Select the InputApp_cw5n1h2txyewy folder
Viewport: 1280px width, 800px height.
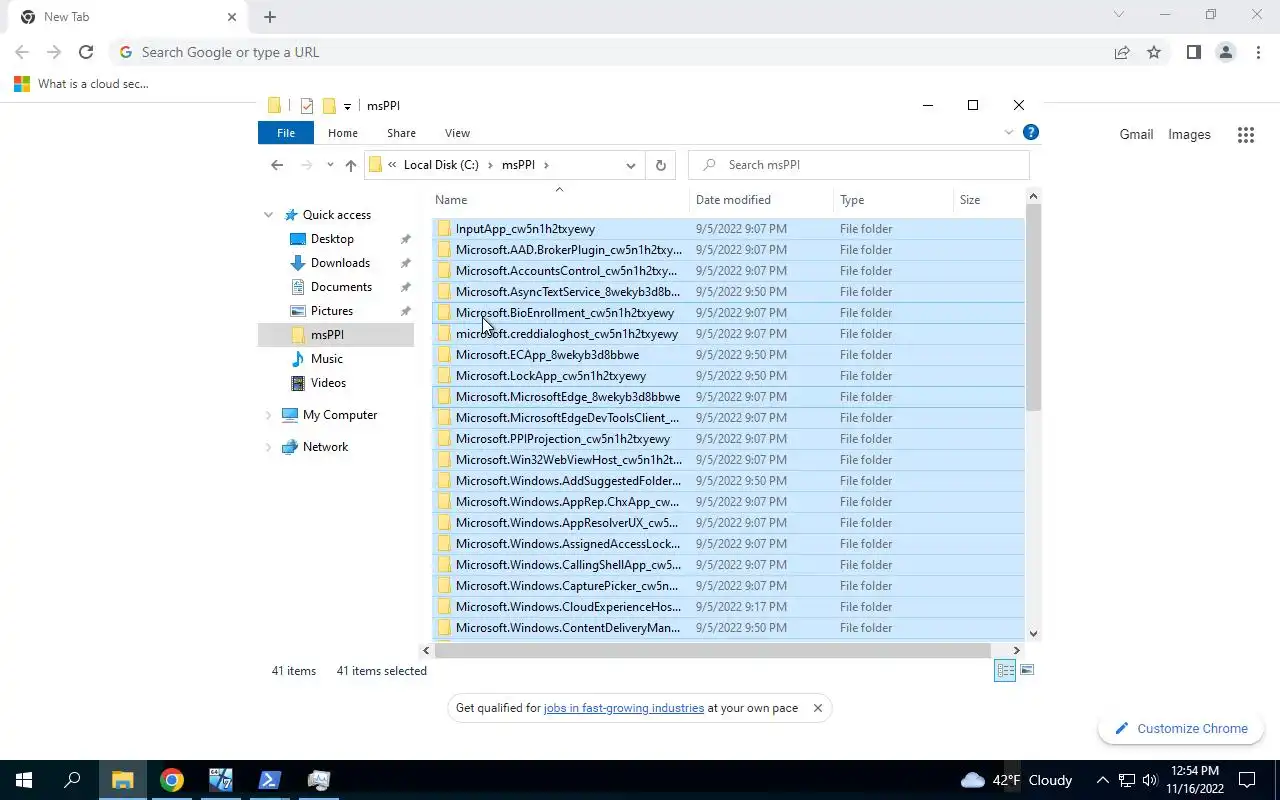728,229
